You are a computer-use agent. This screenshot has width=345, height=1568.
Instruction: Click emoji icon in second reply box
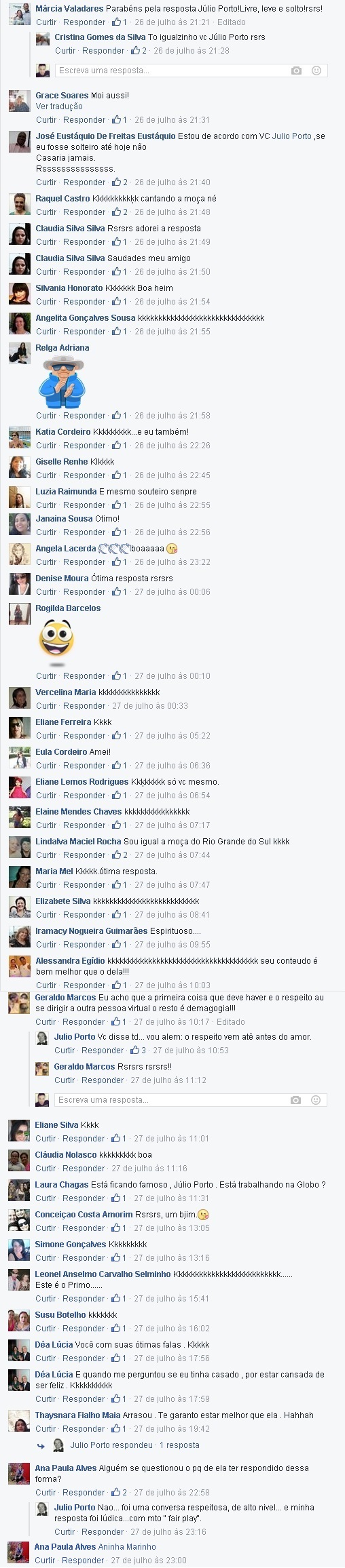coord(315,1100)
